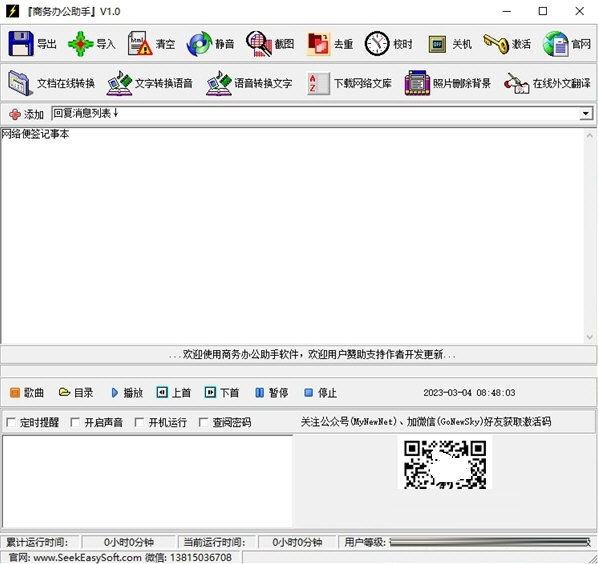Expand the 回复消息列表 dropdown arrow
The image size is (598, 564).
586,113
